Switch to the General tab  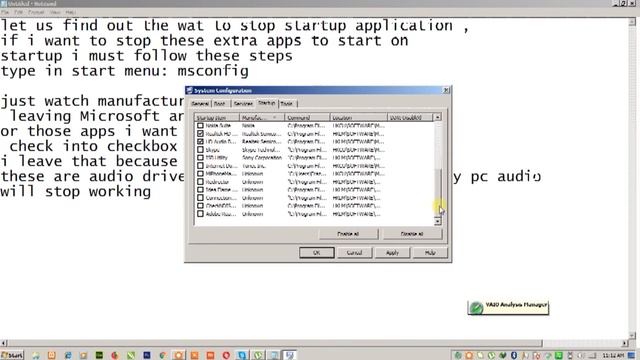click(x=200, y=104)
